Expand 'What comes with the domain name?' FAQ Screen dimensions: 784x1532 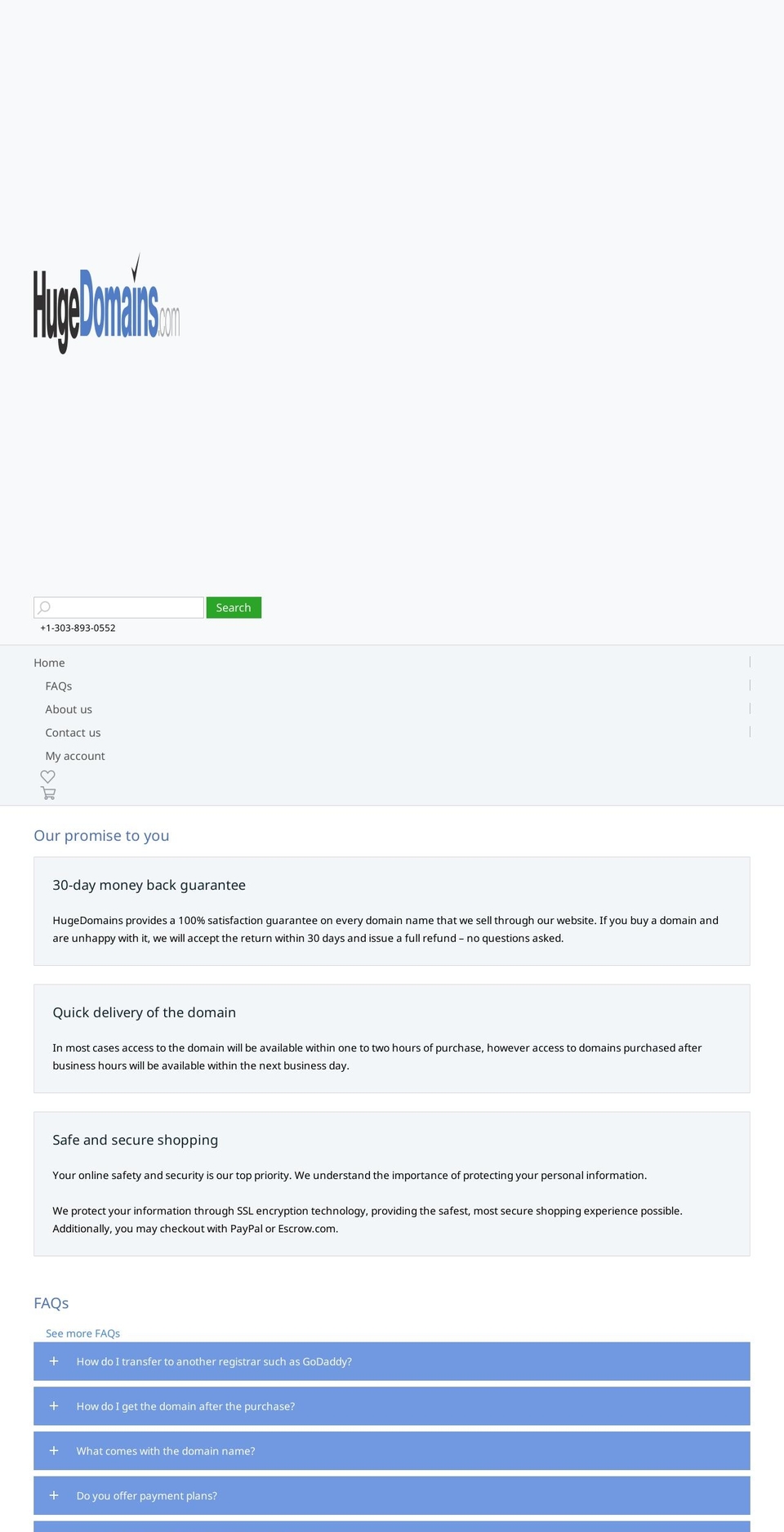click(x=166, y=1451)
